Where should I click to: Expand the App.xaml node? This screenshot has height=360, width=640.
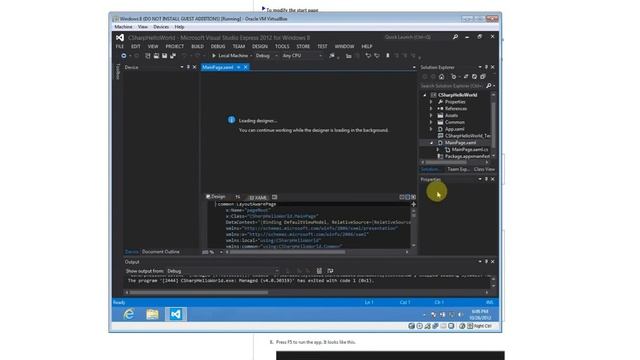[x=431, y=129]
